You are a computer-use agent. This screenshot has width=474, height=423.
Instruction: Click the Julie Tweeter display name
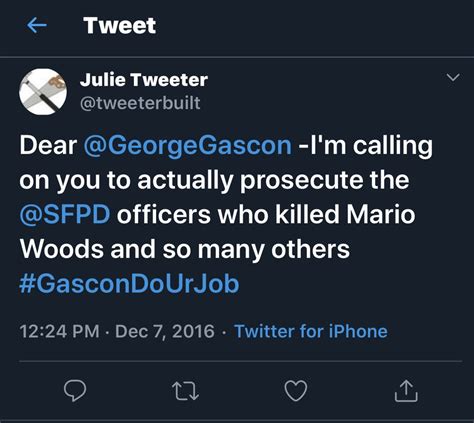coord(144,80)
